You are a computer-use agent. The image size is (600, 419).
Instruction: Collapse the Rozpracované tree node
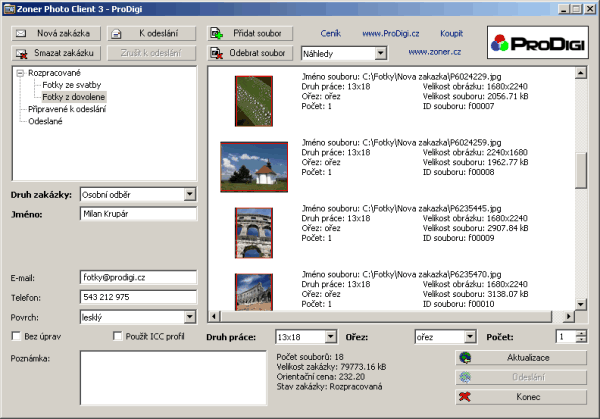coord(20,73)
